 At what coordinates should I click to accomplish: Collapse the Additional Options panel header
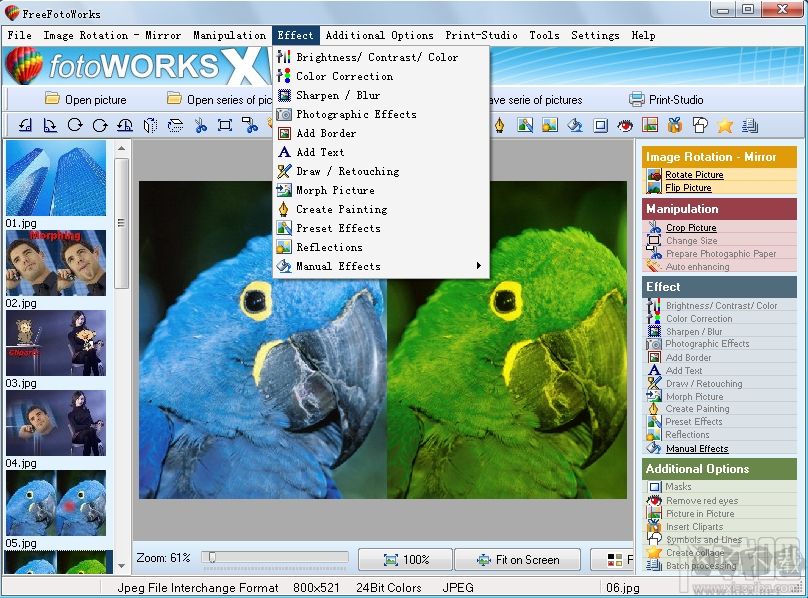[x=719, y=468]
